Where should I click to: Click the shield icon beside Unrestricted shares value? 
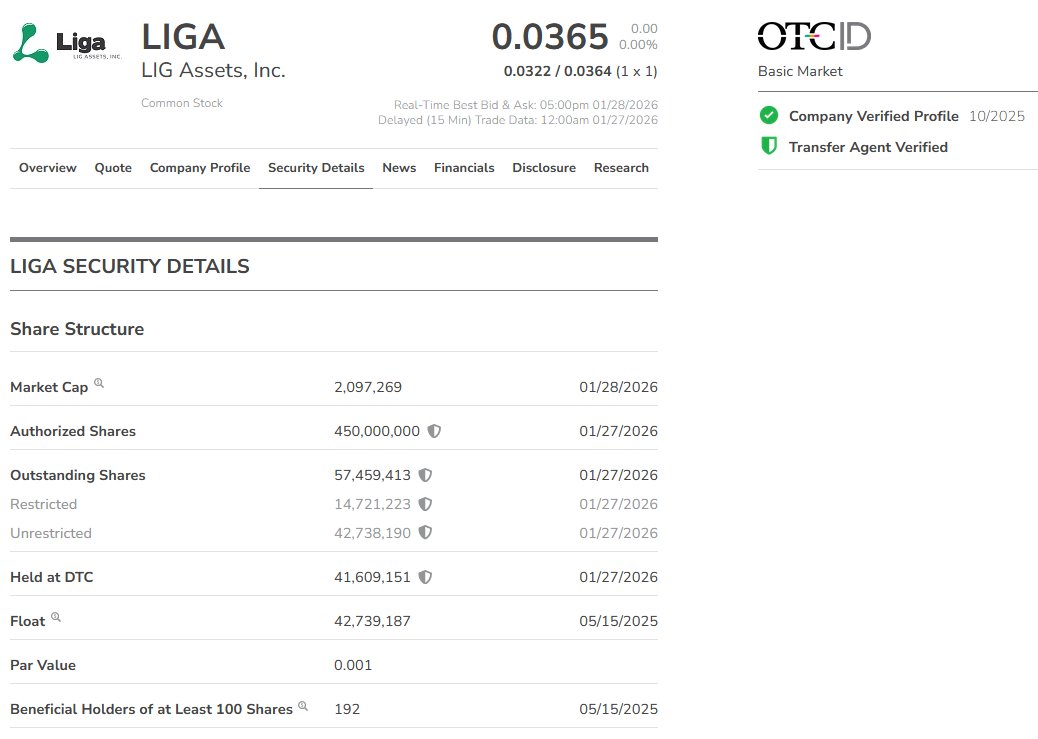(426, 532)
